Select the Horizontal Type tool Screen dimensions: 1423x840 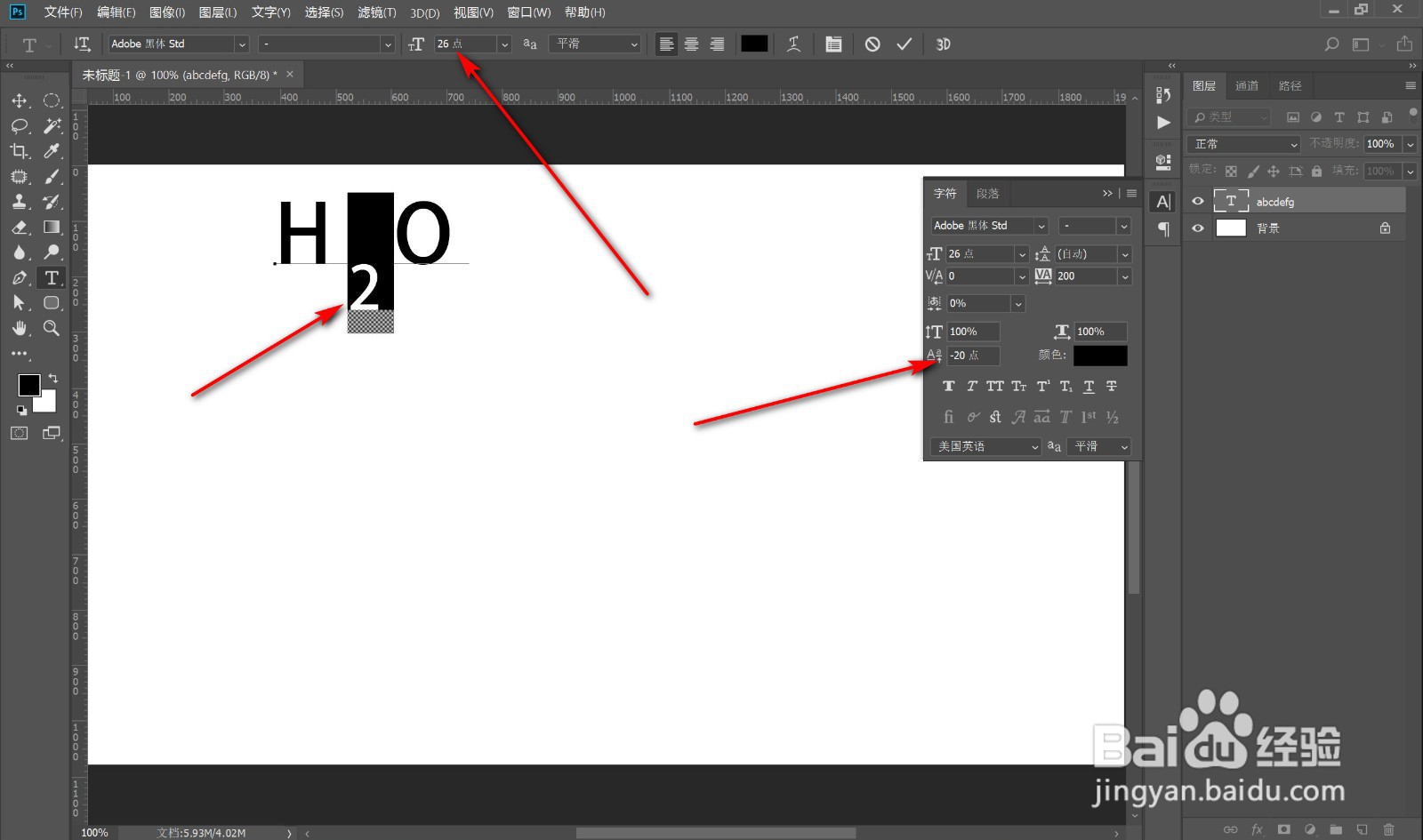pyautogui.click(x=52, y=278)
